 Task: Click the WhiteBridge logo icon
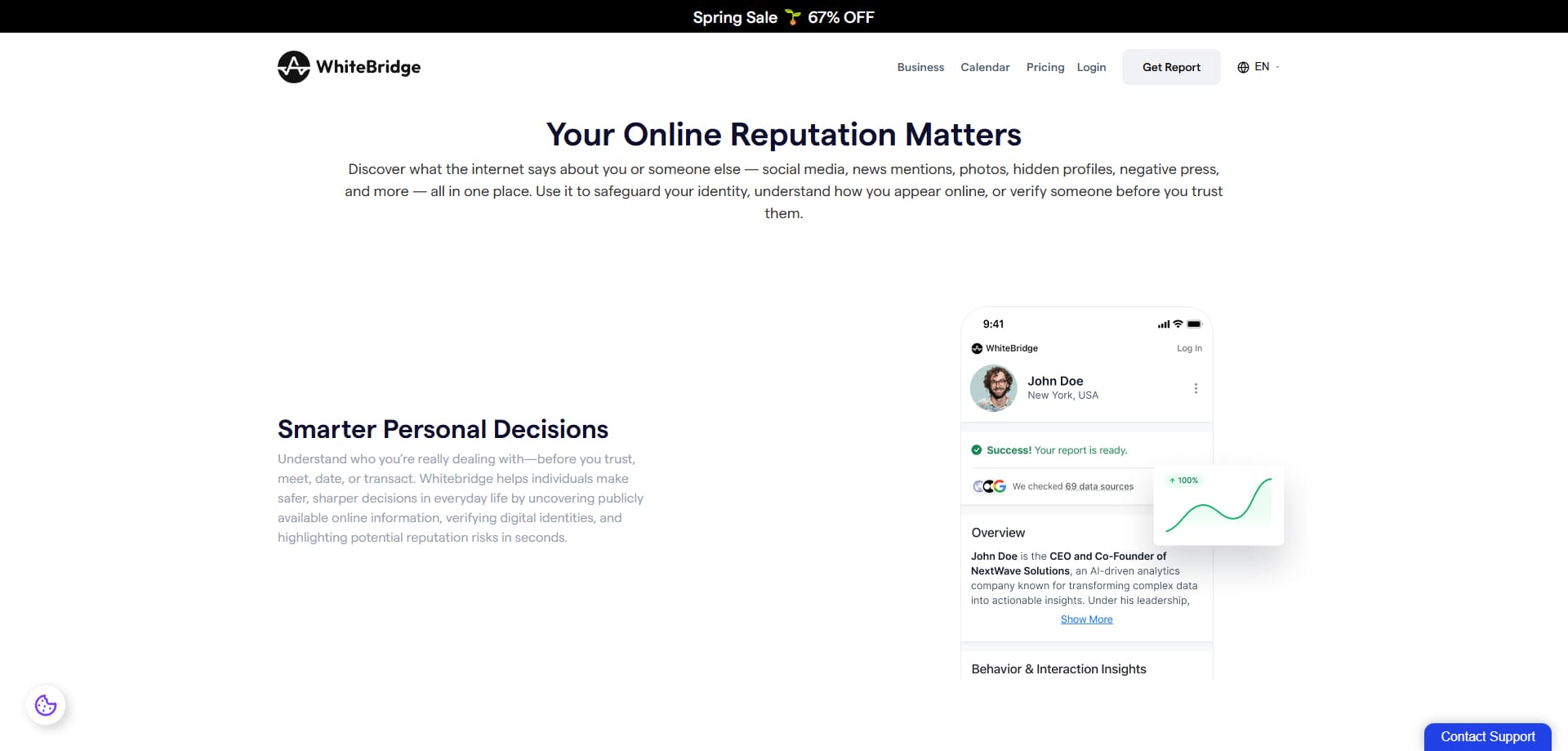tap(294, 67)
